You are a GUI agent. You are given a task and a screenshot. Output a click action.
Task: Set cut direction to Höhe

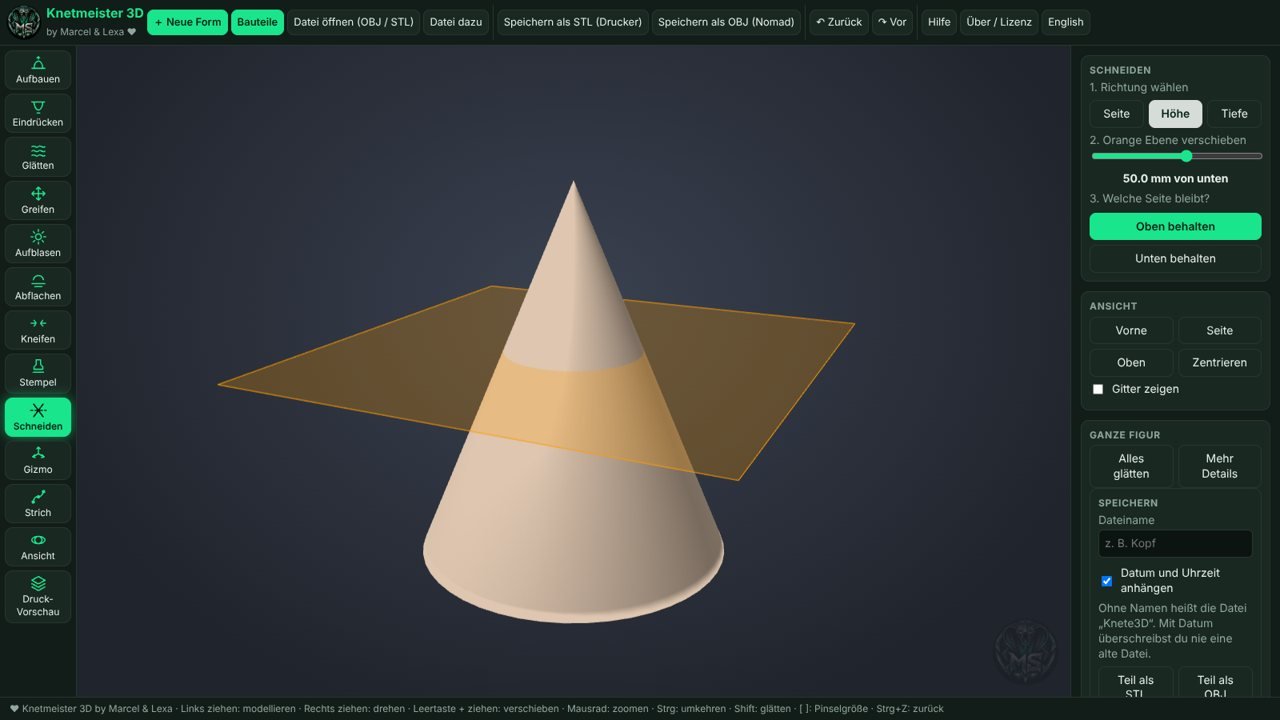[x=1175, y=114]
